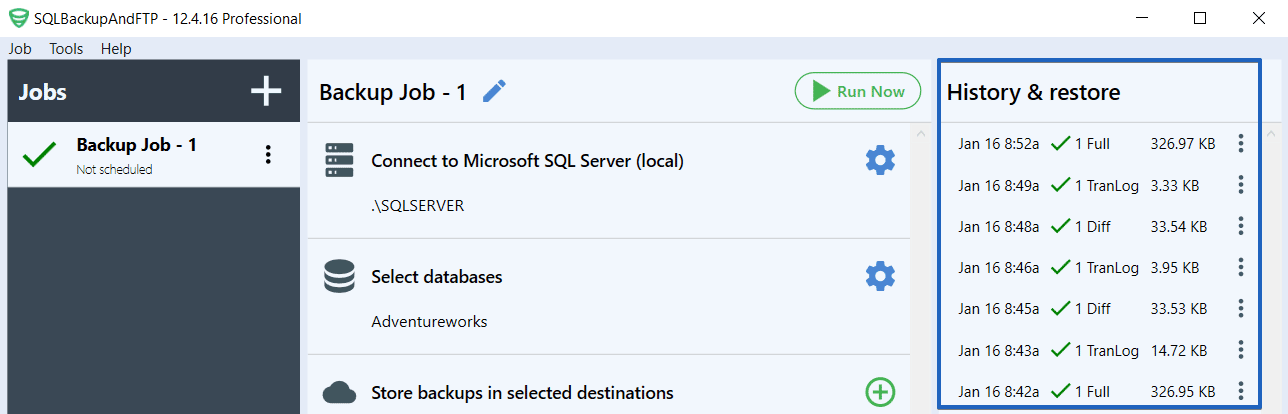
Task: Select the 3.33 KB TranLog backup entry
Action: (1100, 185)
